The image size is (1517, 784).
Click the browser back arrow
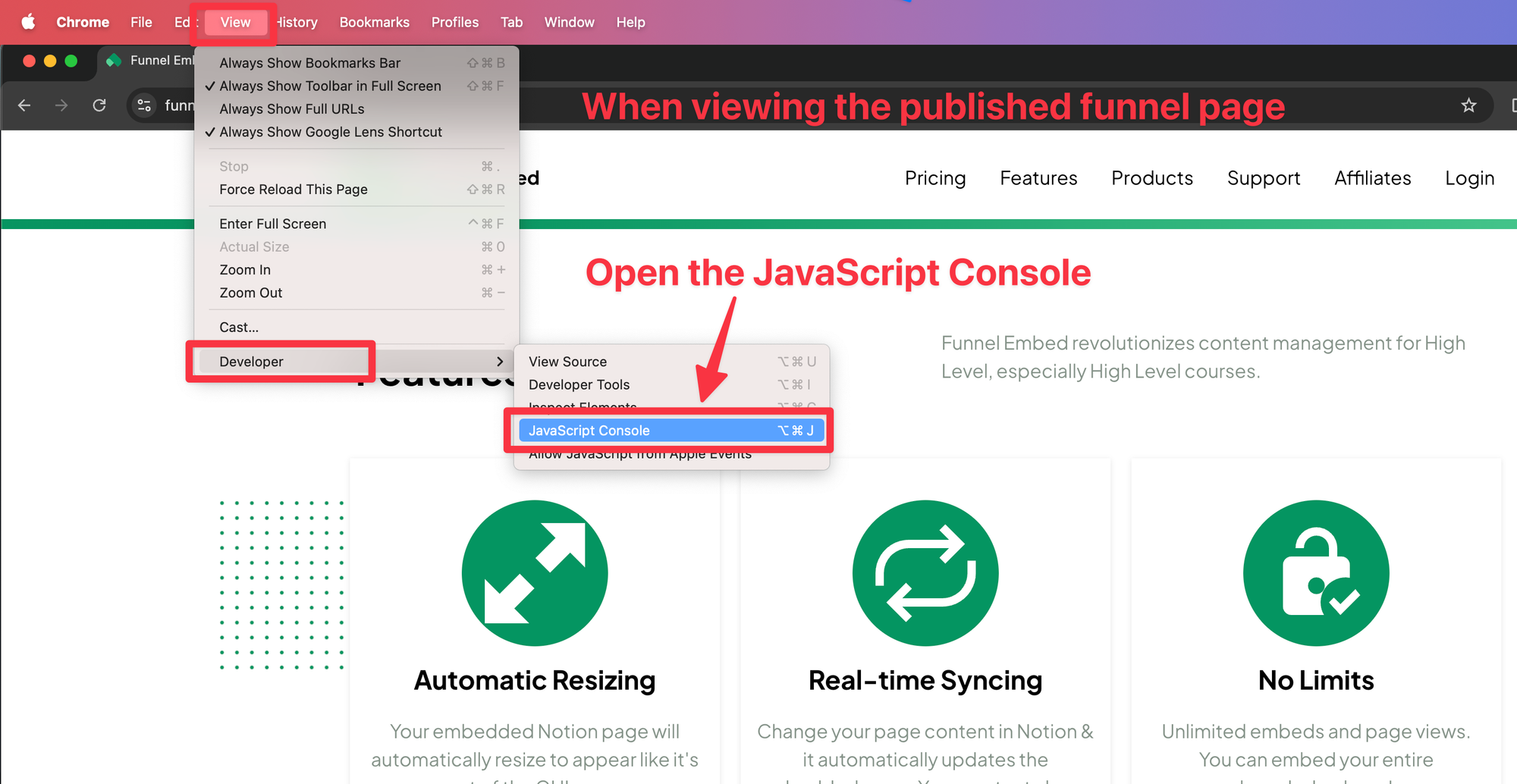pyautogui.click(x=24, y=105)
